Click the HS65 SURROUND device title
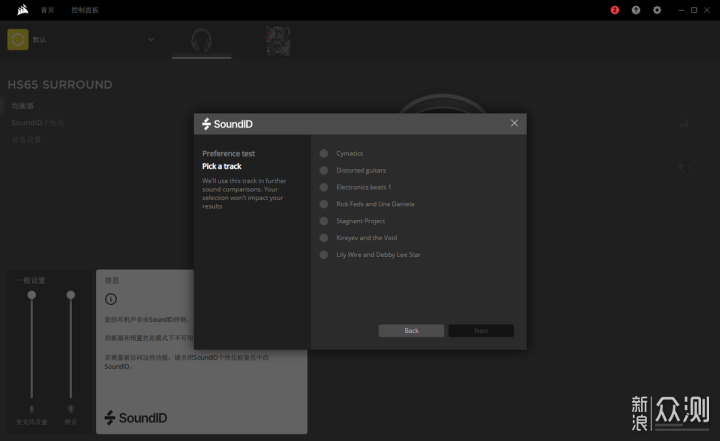The image size is (720, 441). (60, 85)
